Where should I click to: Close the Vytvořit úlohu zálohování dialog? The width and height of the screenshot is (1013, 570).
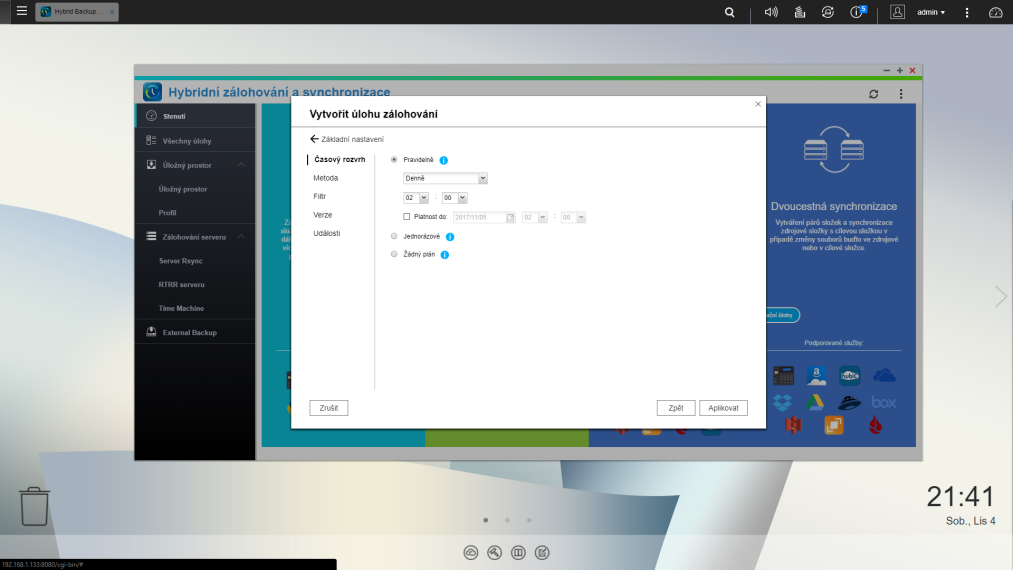pos(758,104)
